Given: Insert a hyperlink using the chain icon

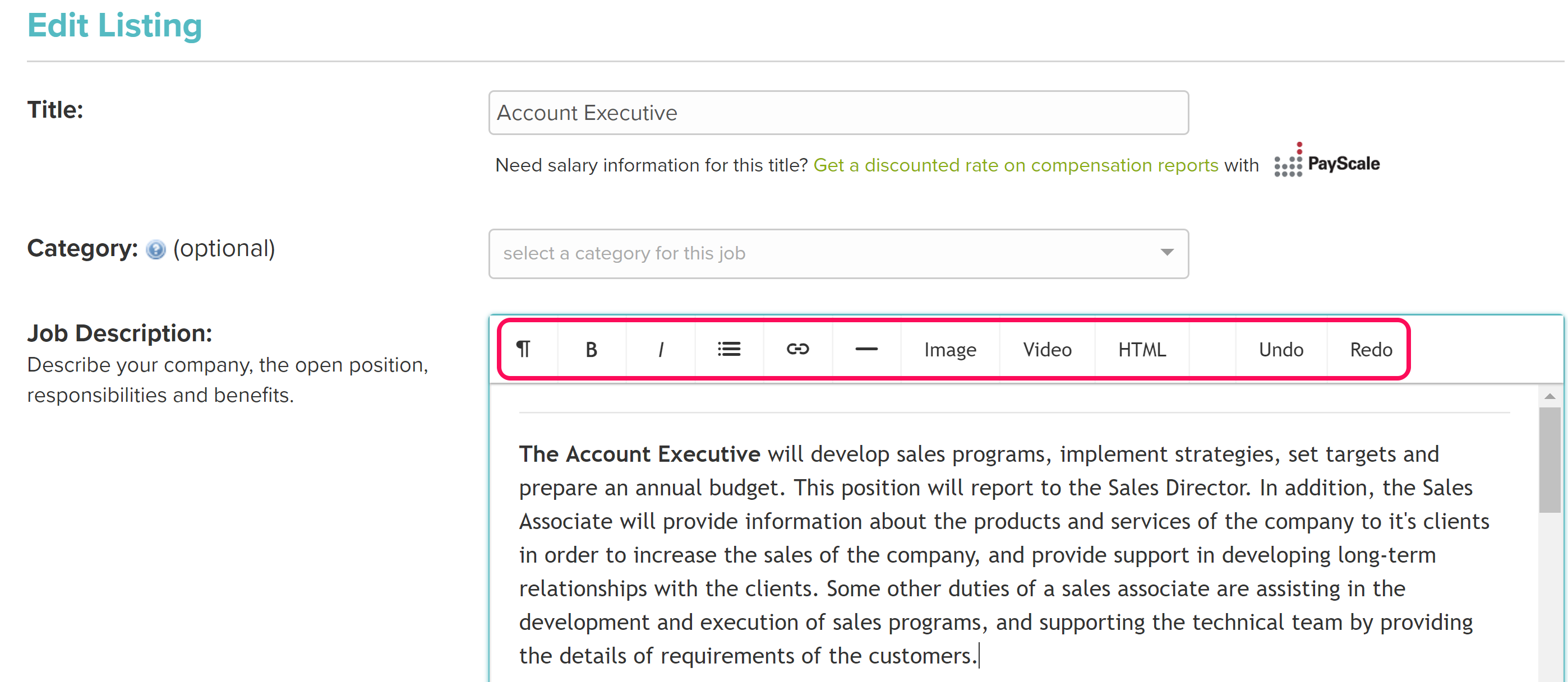Looking at the screenshot, I should pos(798,349).
